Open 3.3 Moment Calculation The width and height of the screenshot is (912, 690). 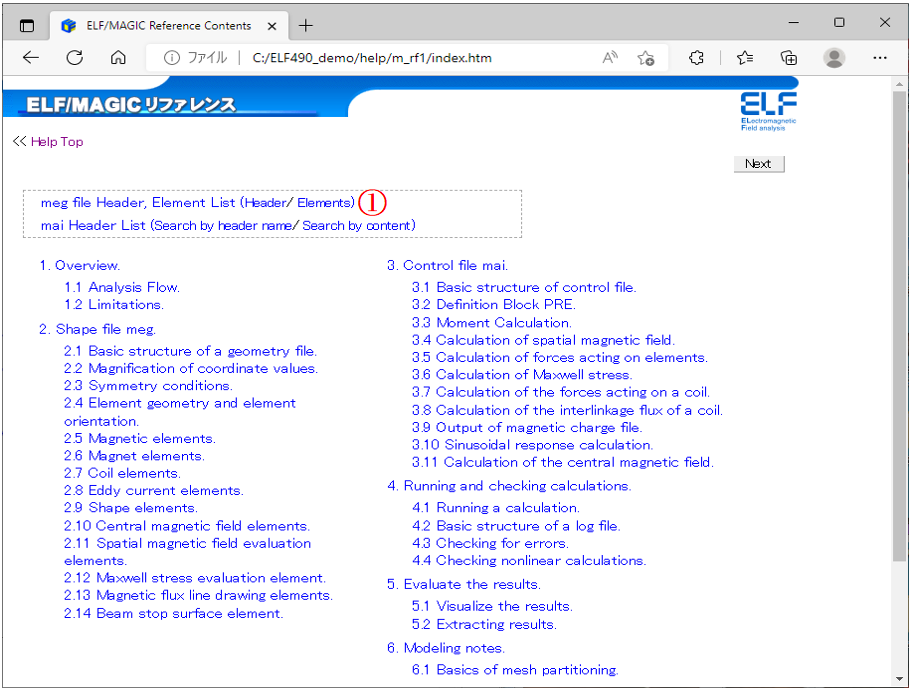pos(492,323)
